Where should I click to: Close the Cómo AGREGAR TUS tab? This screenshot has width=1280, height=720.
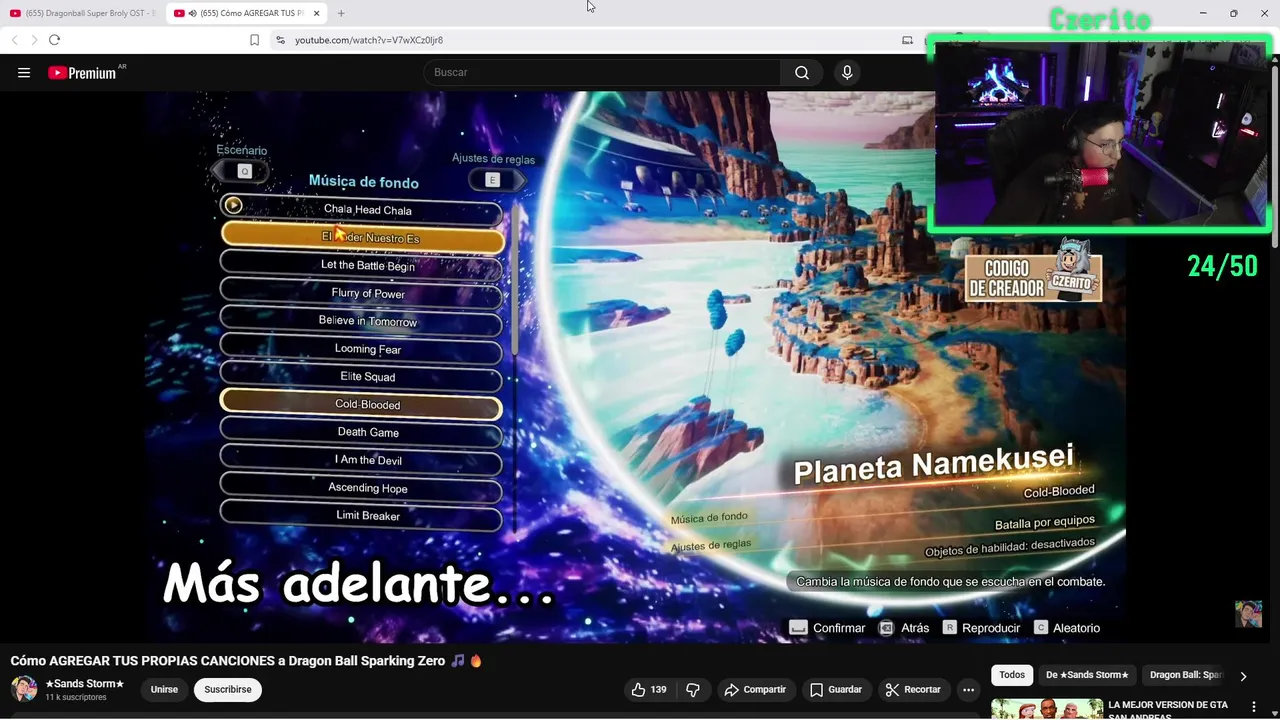click(x=316, y=13)
